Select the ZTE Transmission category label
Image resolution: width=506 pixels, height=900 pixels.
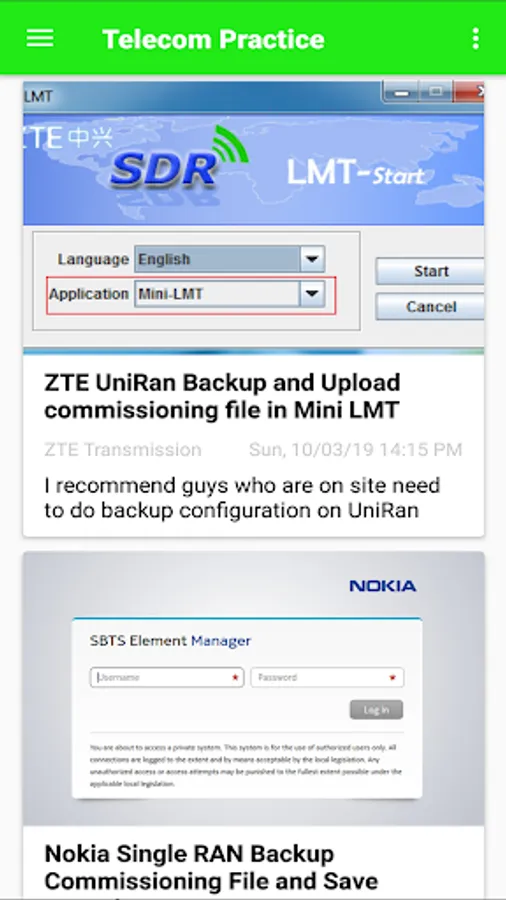coord(123,449)
